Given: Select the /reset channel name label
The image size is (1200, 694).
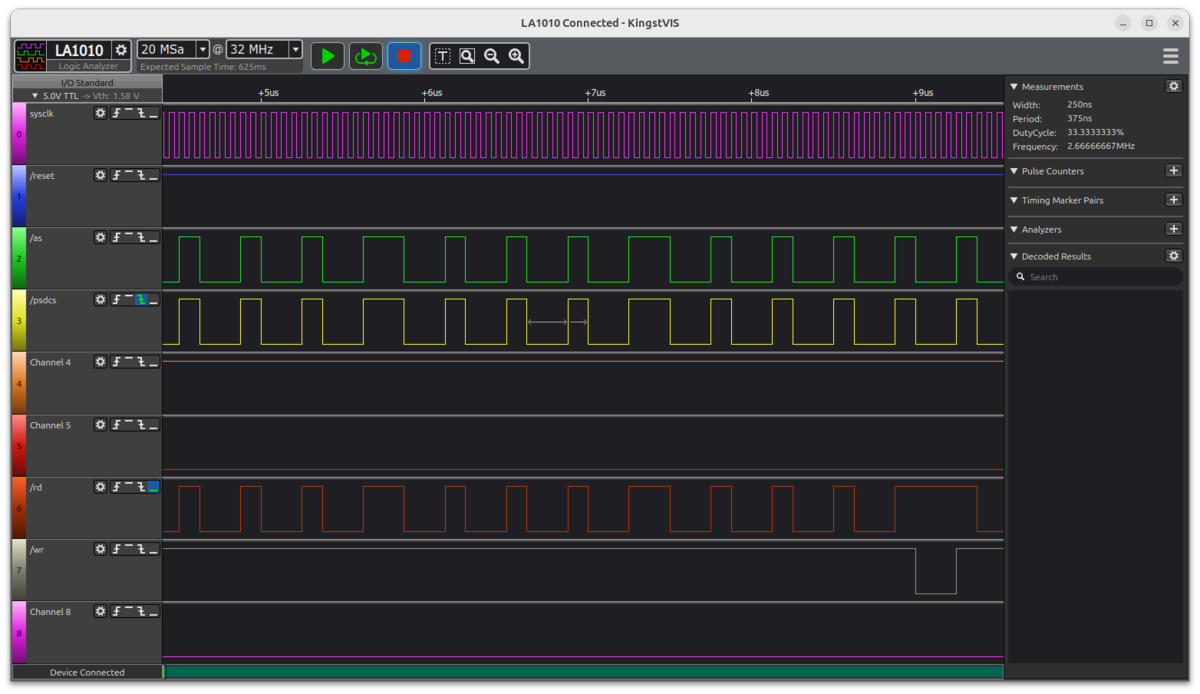Looking at the screenshot, I should [42, 176].
